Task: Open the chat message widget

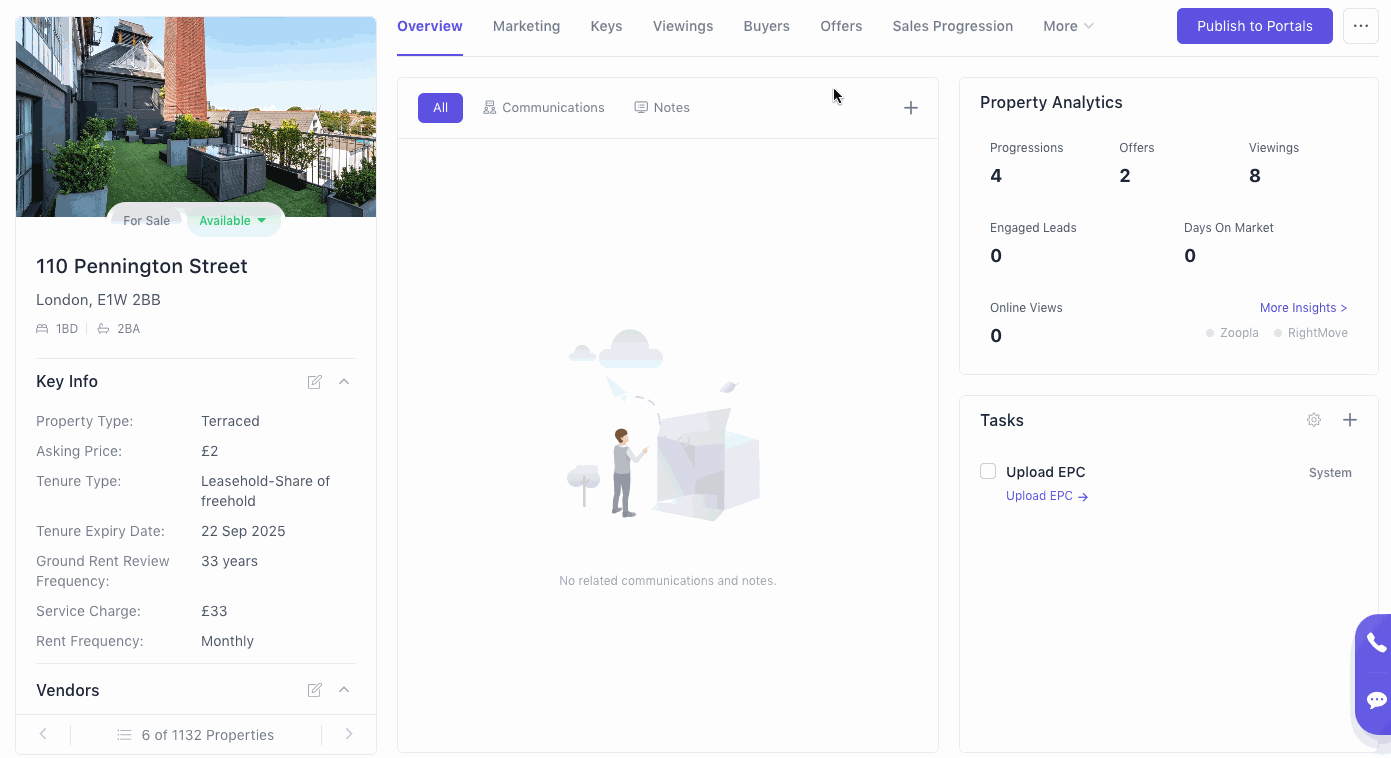Action: (x=1377, y=700)
